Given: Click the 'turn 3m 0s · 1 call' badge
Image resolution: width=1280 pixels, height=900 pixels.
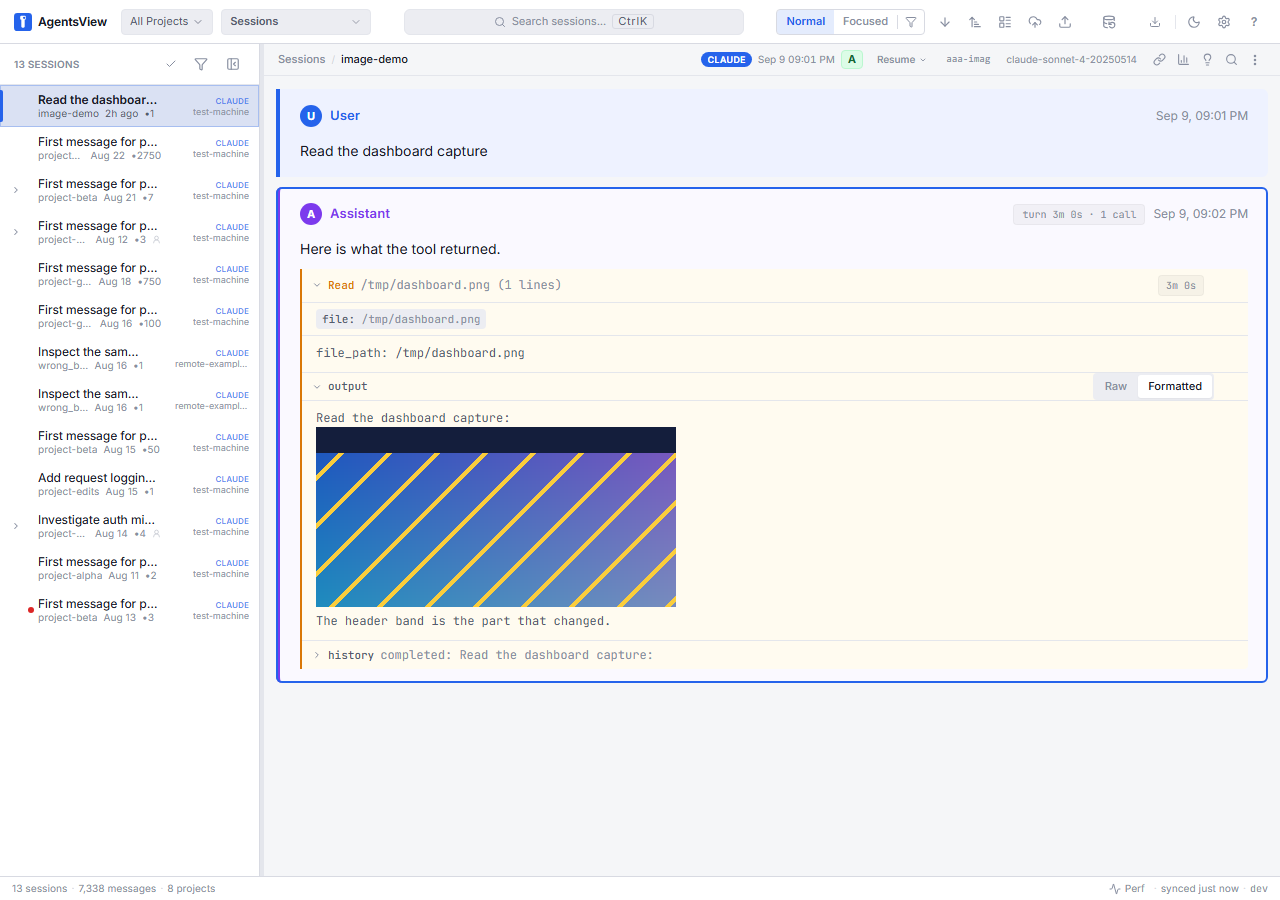Looking at the screenshot, I should (x=1079, y=214).
